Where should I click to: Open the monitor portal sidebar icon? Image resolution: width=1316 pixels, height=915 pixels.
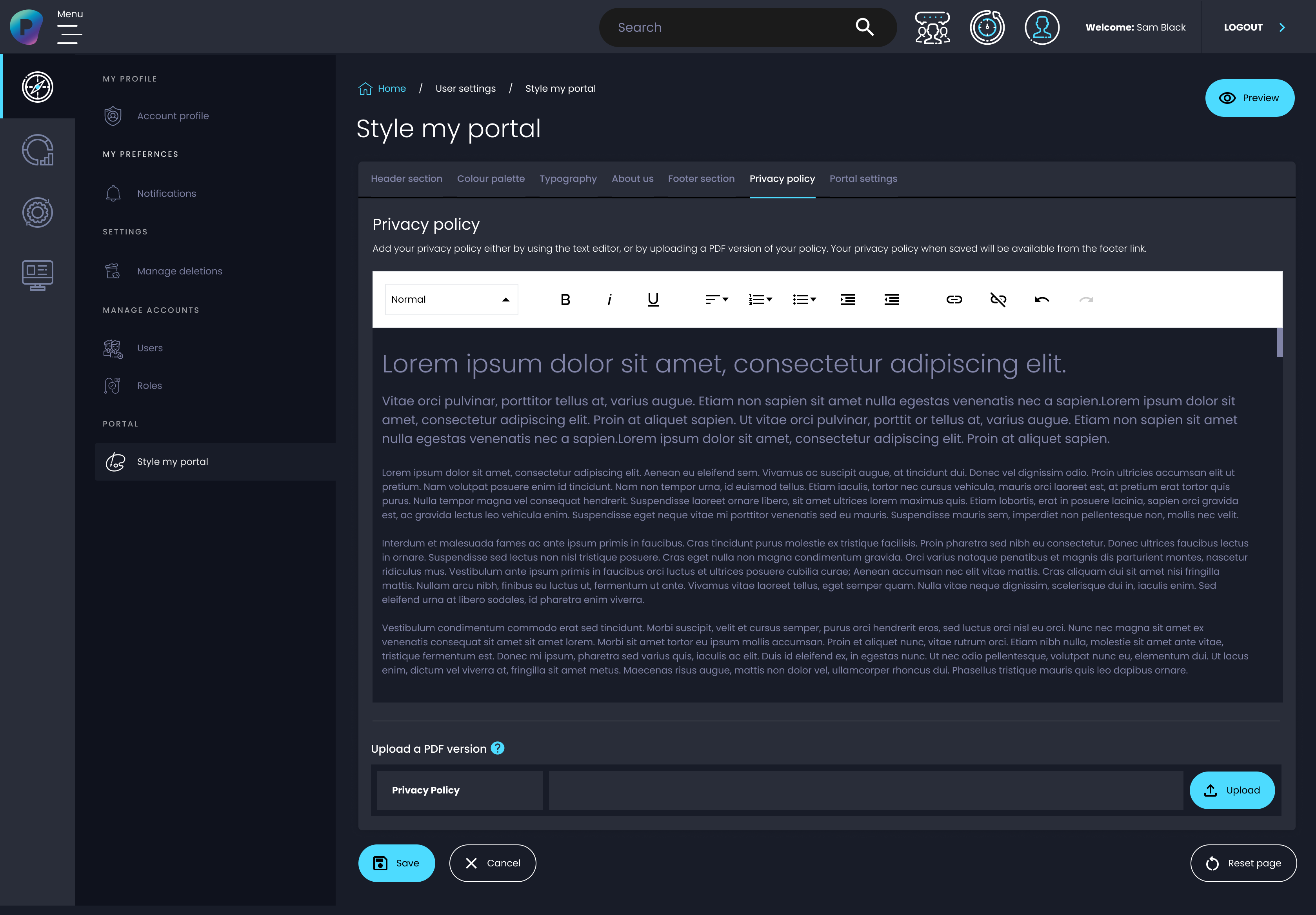(37, 275)
